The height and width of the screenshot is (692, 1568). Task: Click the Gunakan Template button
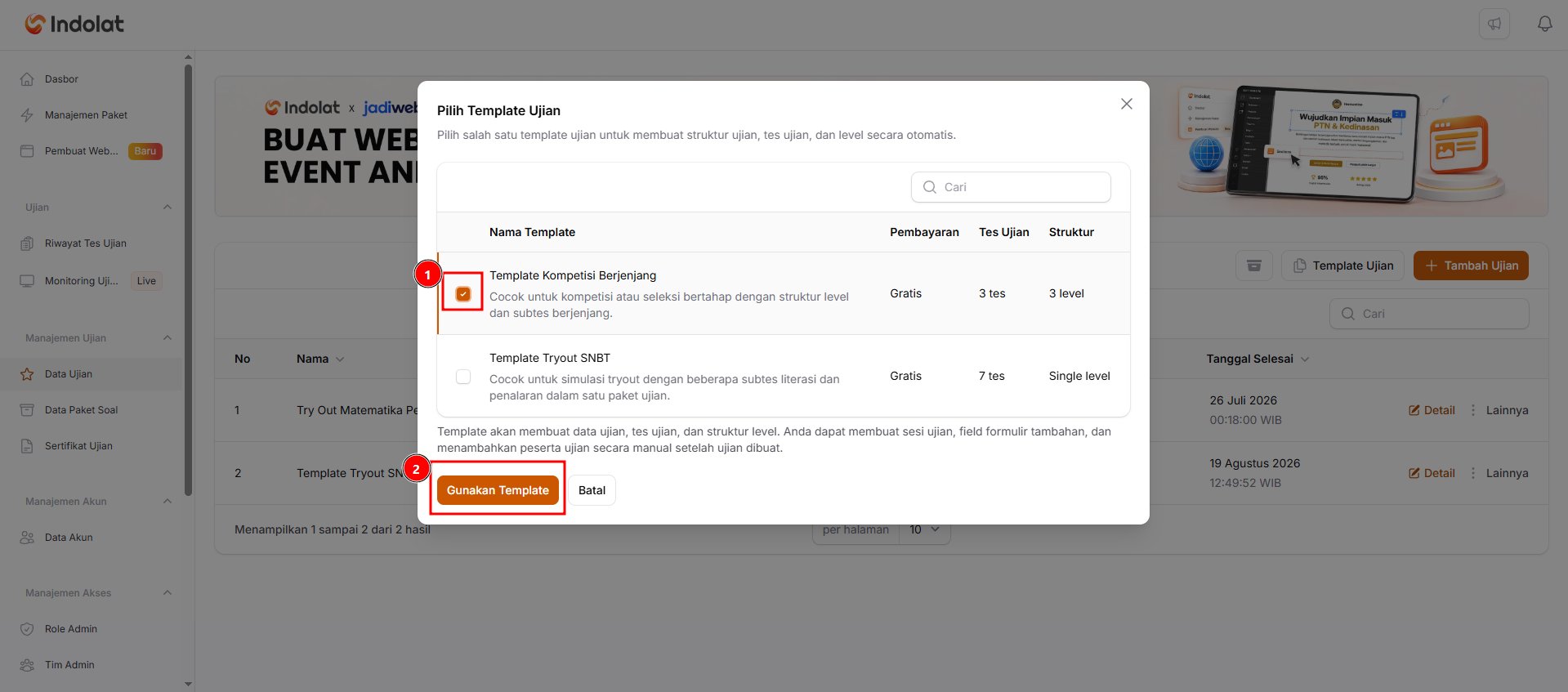click(x=498, y=490)
